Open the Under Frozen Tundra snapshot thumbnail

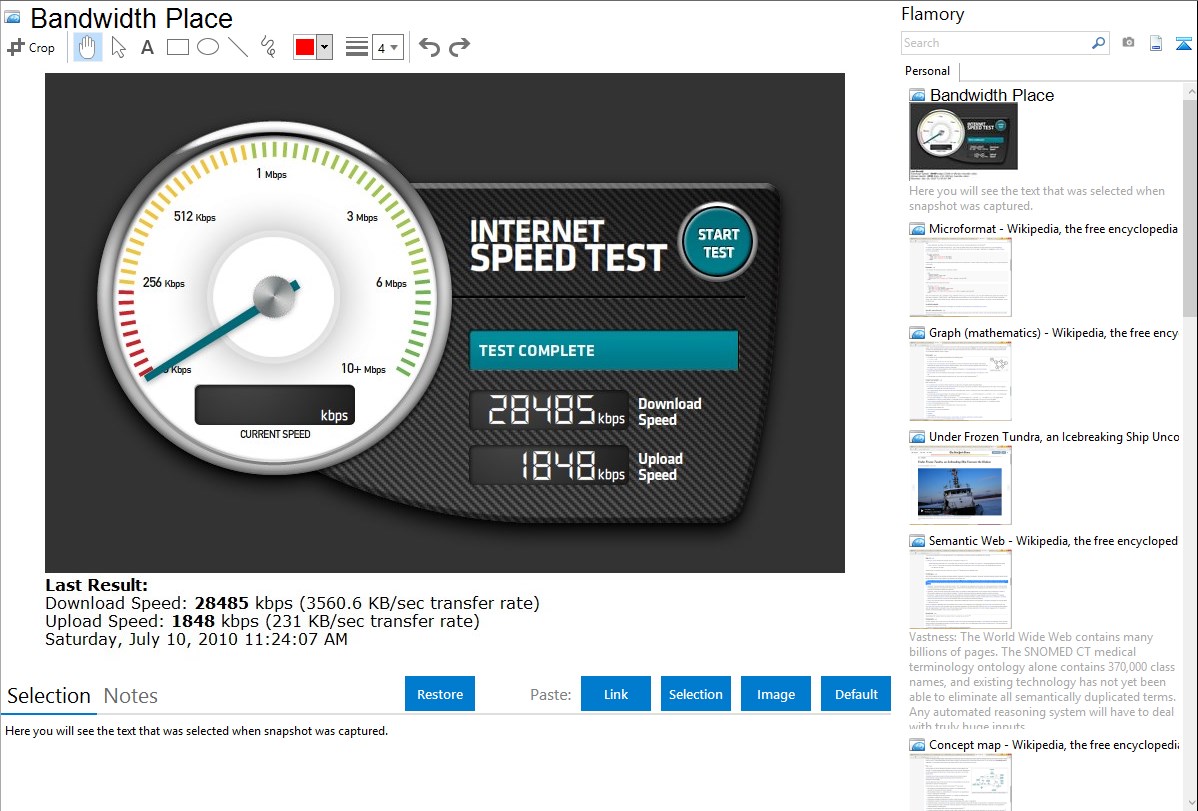[x=960, y=485]
